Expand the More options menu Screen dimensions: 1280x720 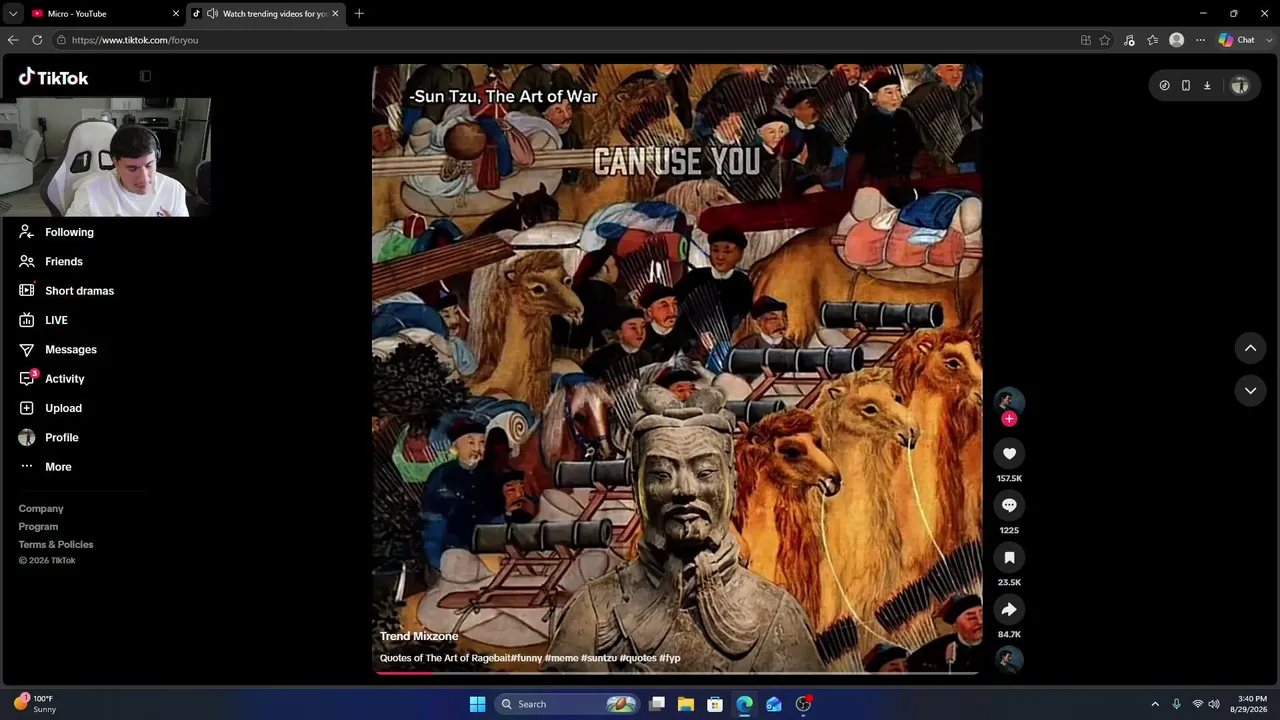[45, 467]
